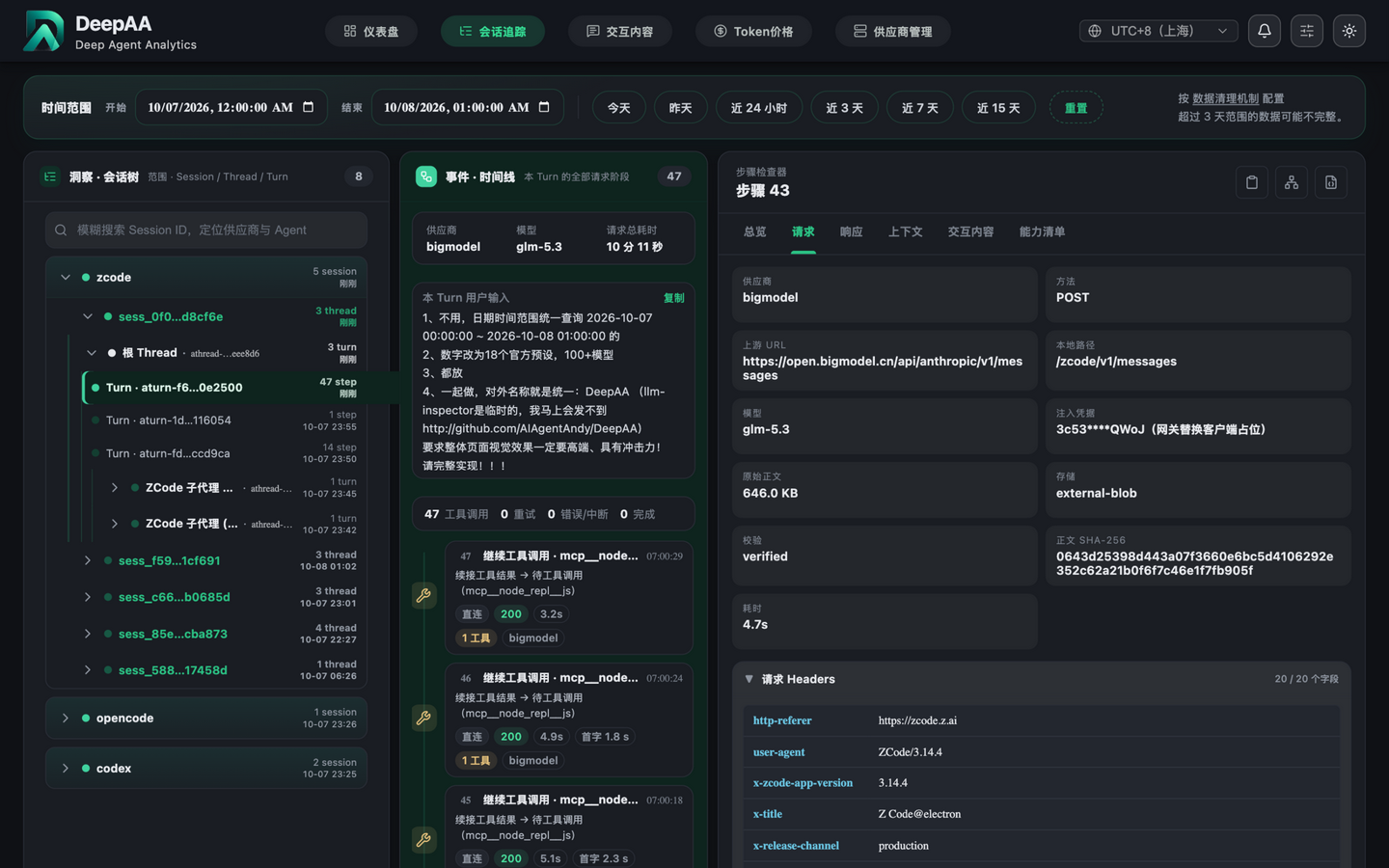The image size is (1389, 868).
Task: Open the 数据清理机制 link
Action: point(1225,98)
